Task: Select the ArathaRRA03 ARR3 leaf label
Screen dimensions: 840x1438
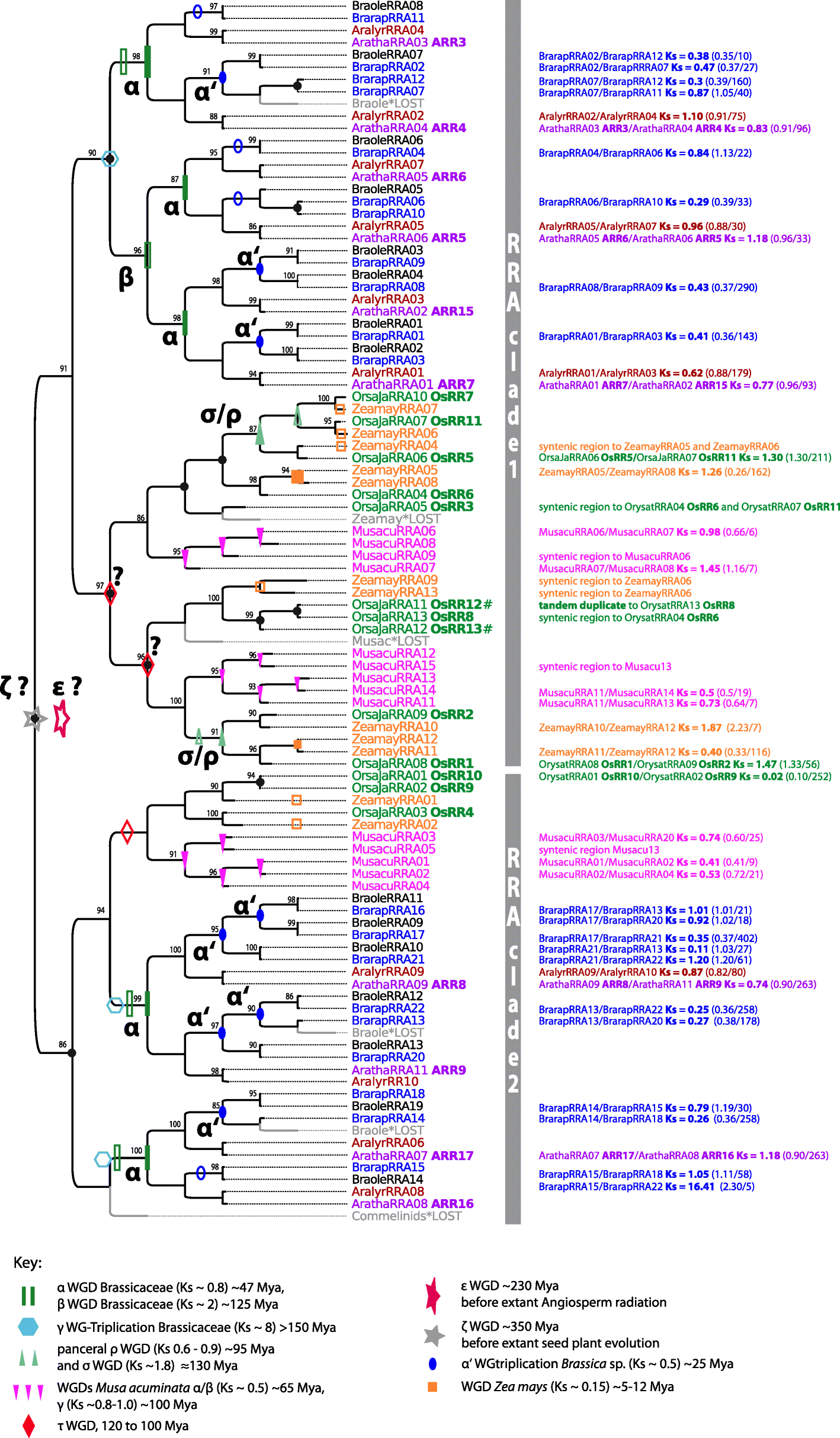Action: 409,42
